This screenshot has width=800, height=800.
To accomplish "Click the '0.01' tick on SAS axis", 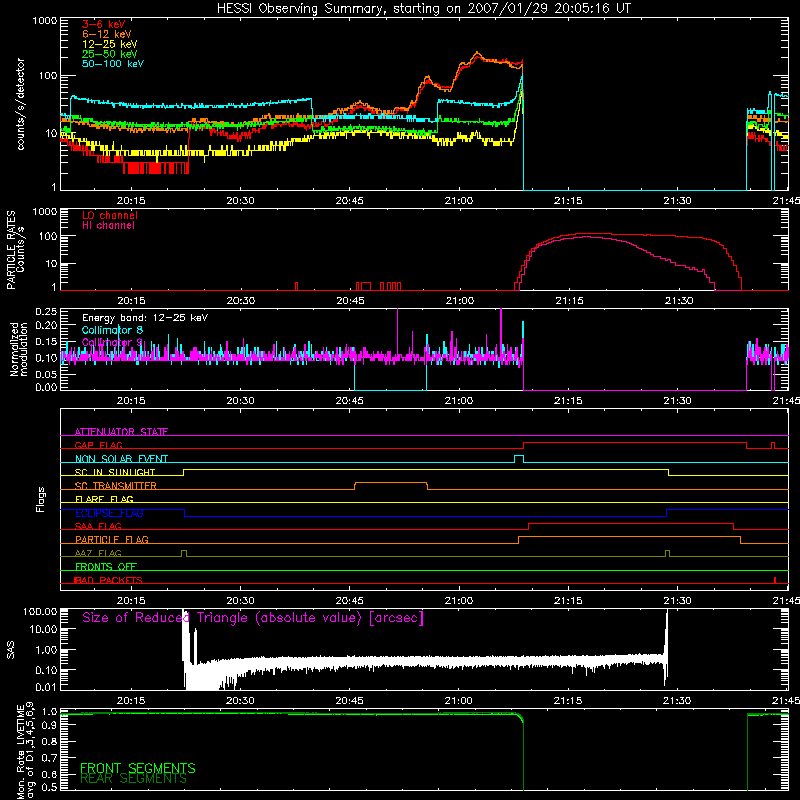I will coord(46,687).
